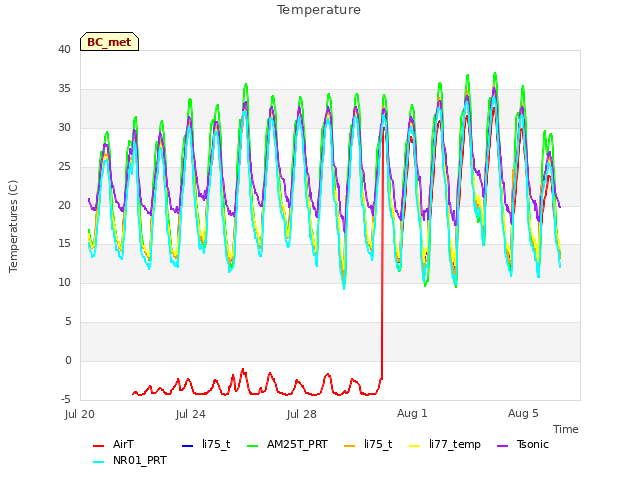Viewport: 640px width, 480px height.
Task: Click the Aug 1 x-axis tick label
Action: pyautogui.click(x=412, y=413)
